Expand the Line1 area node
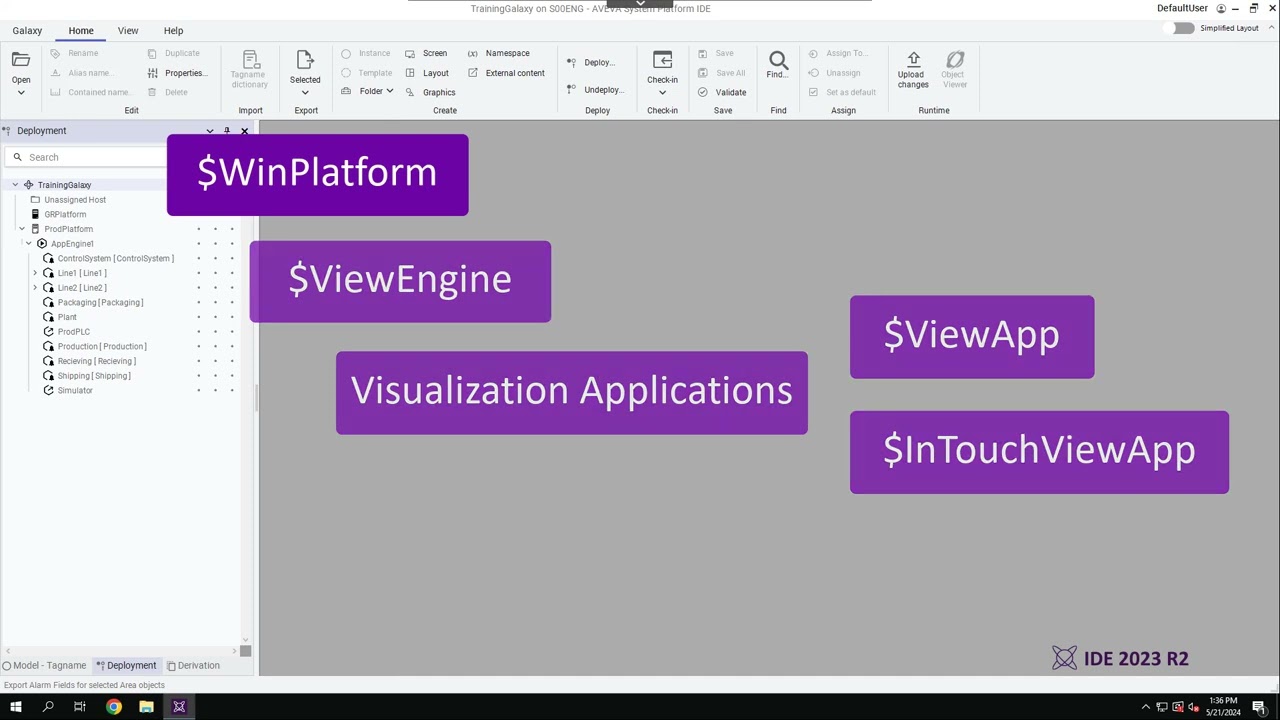The width and height of the screenshot is (1280, 720). 36,273
